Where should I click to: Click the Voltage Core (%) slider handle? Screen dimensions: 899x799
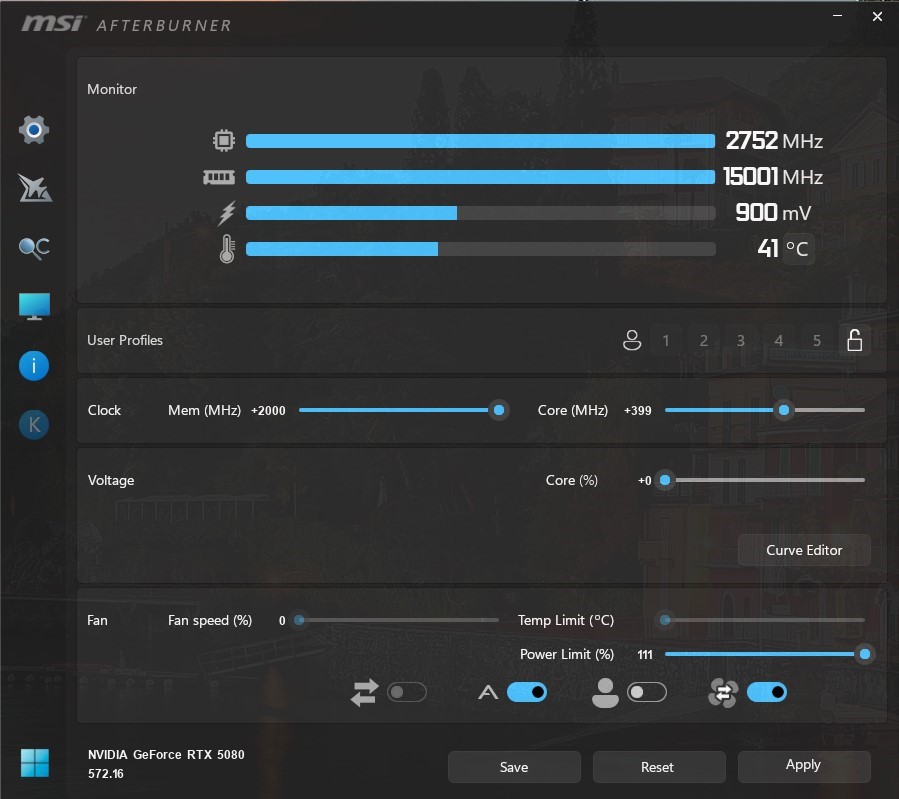click(x=665, y=480)
